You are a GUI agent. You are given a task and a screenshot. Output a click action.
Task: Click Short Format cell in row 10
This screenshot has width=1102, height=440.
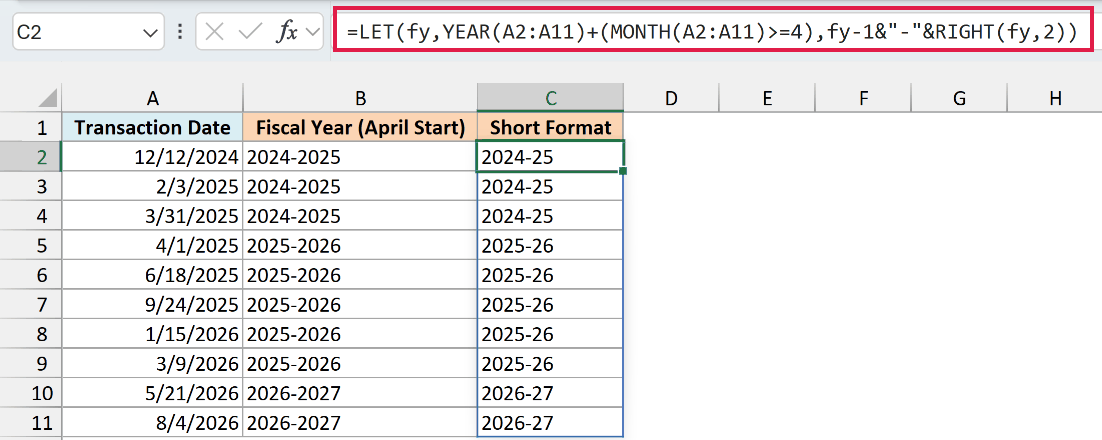click(x=550, y=393)
